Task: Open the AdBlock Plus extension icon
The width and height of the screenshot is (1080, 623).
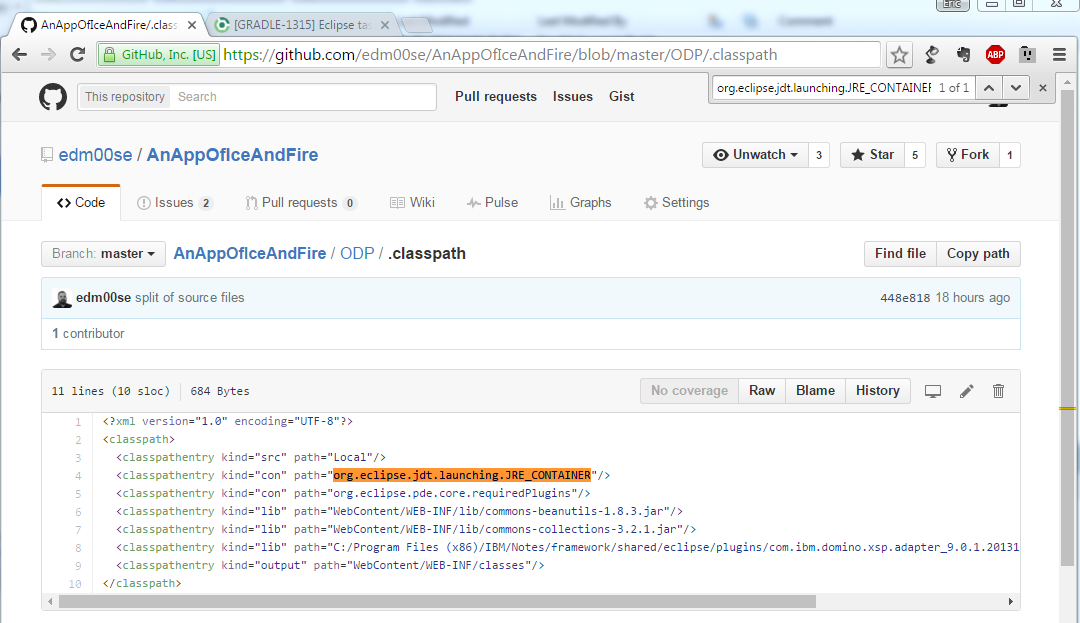Action: (x=995, y=55)
